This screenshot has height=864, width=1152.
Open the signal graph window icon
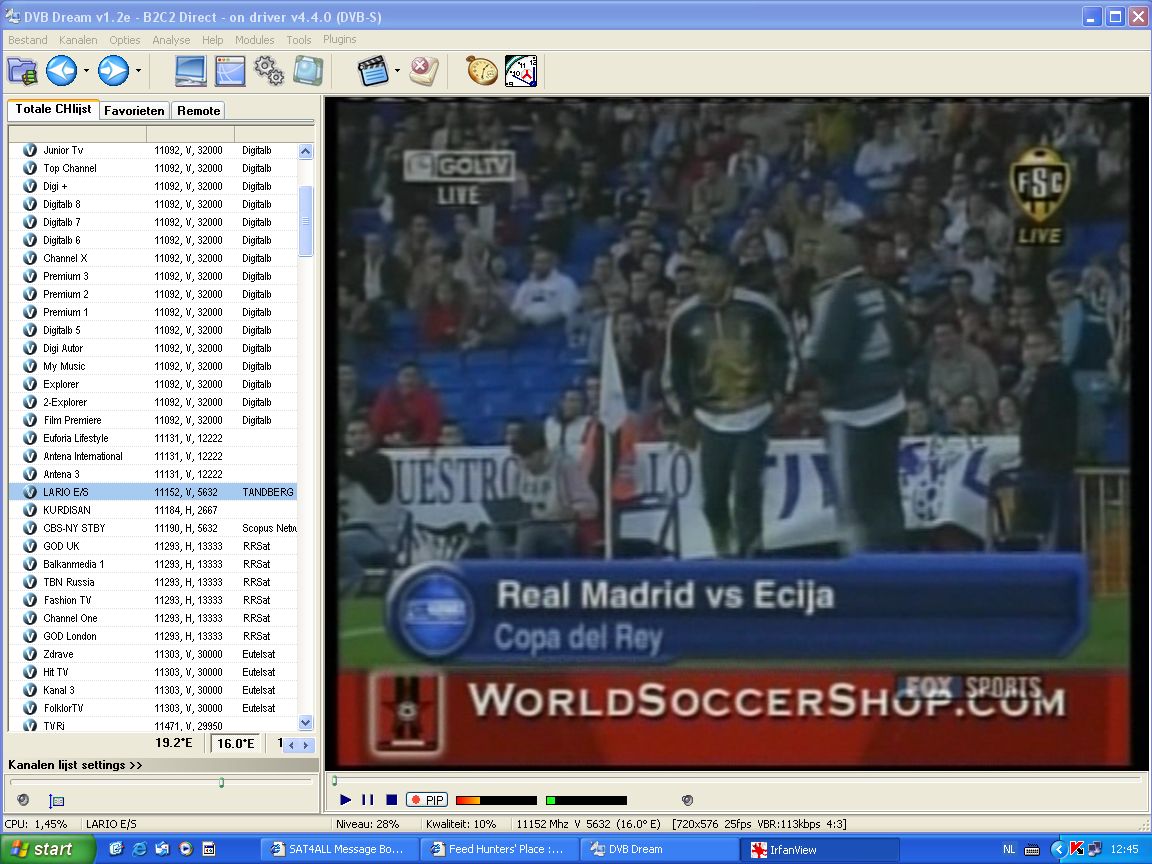point(230,71)
